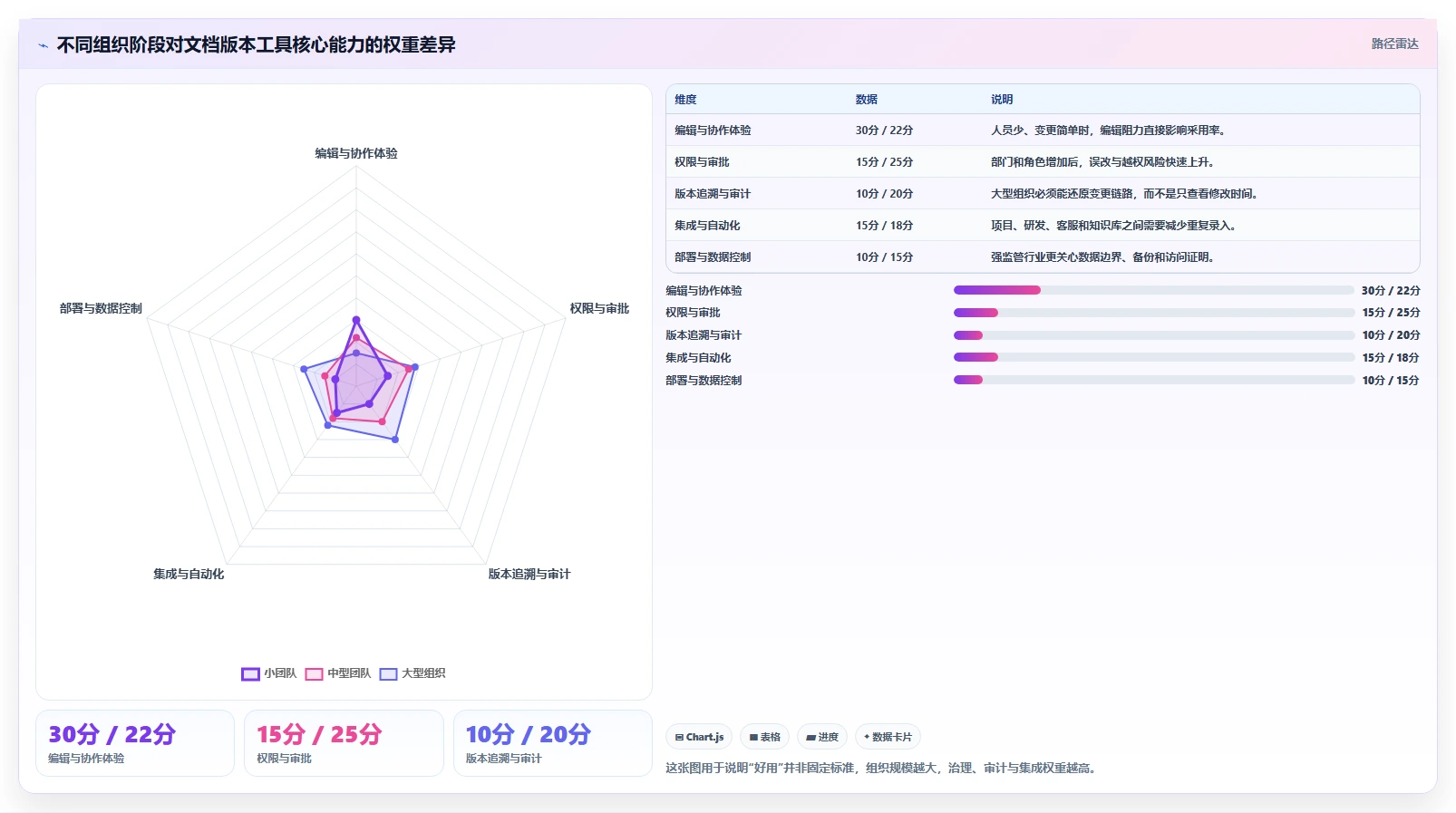Select the 权限与审批 table row name cell
The height and width of the screenshot is (813, 1456).
point(702,162)
